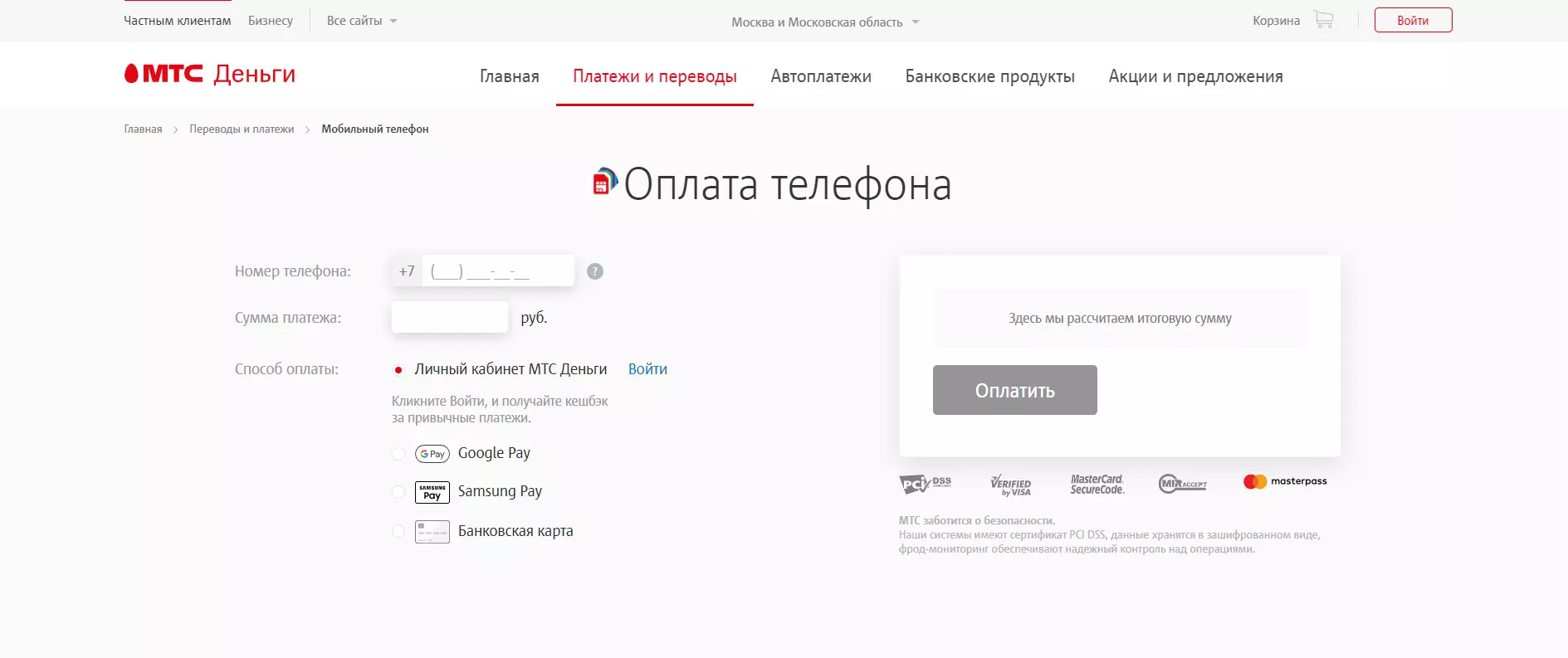The image size is (1568, 658).
Task: Click the Банковская карта label text
Action: tap(515, 531)
